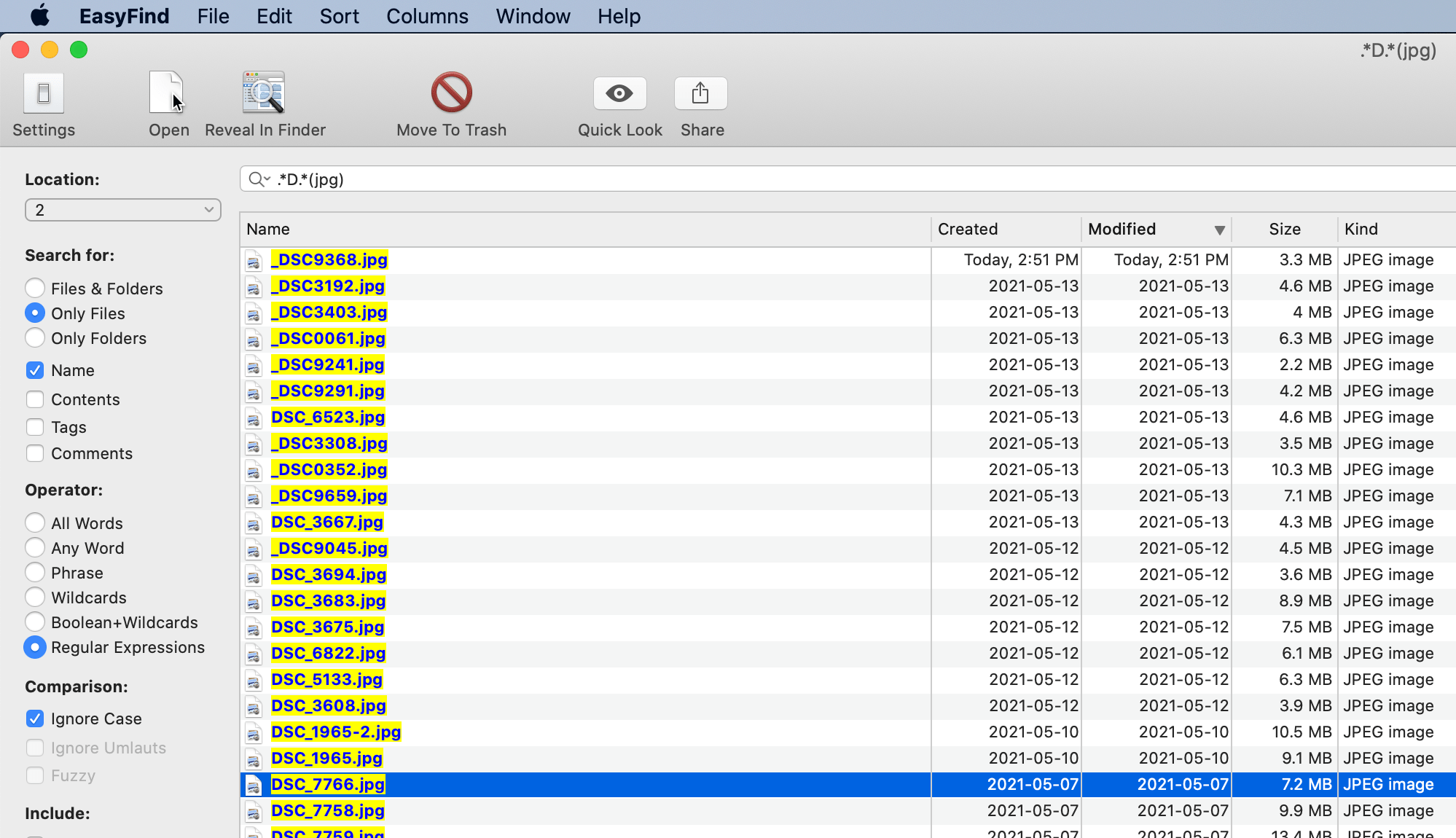Click the file icon beside _DSC9368.jpg
The image size is (1456, 838).
253,259
